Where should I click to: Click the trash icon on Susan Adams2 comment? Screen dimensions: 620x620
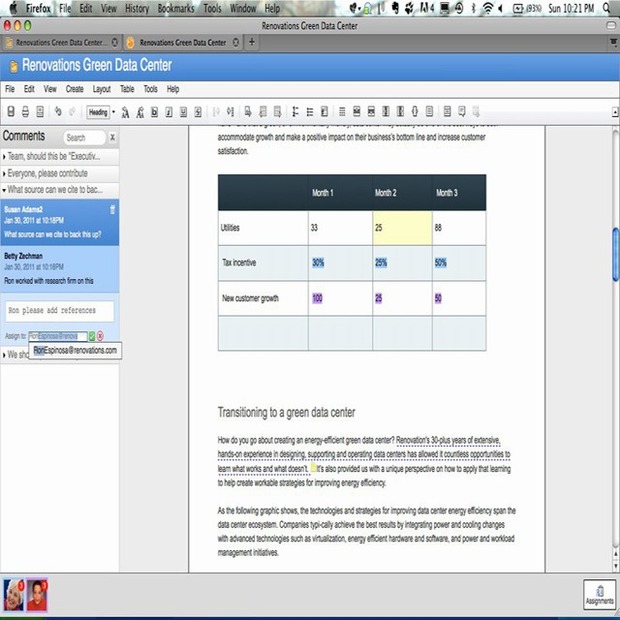pyautogui.click(x=112, y=210)
